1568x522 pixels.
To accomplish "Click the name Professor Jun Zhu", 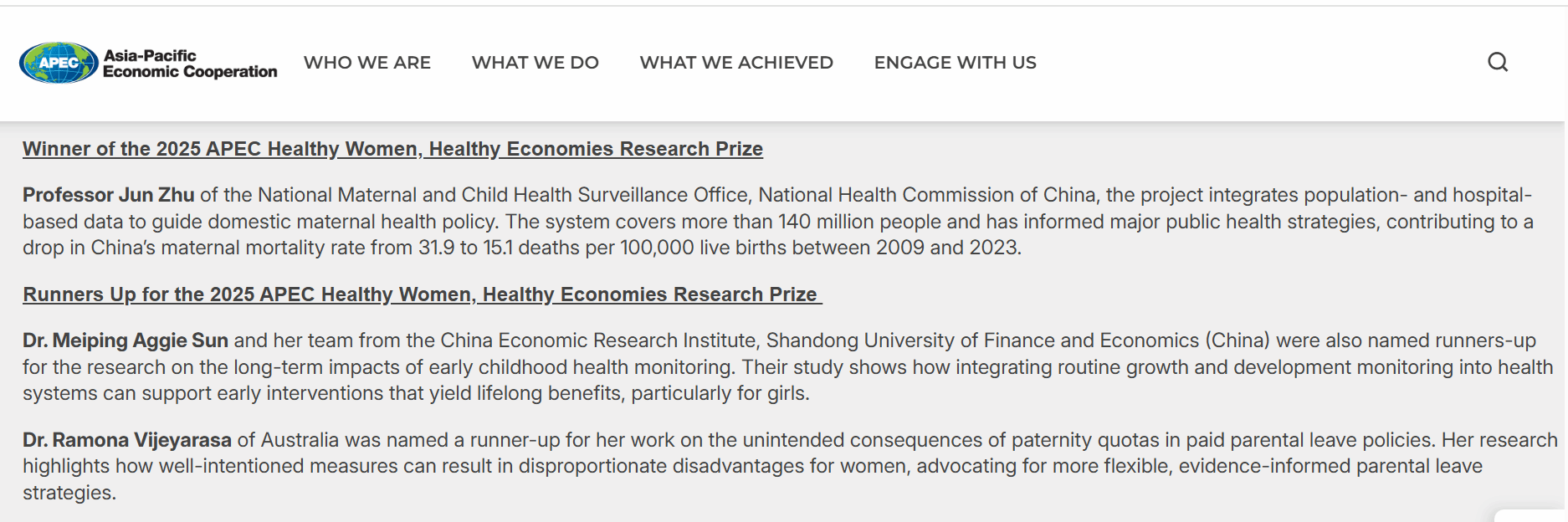I will click(x=109, y=195).
